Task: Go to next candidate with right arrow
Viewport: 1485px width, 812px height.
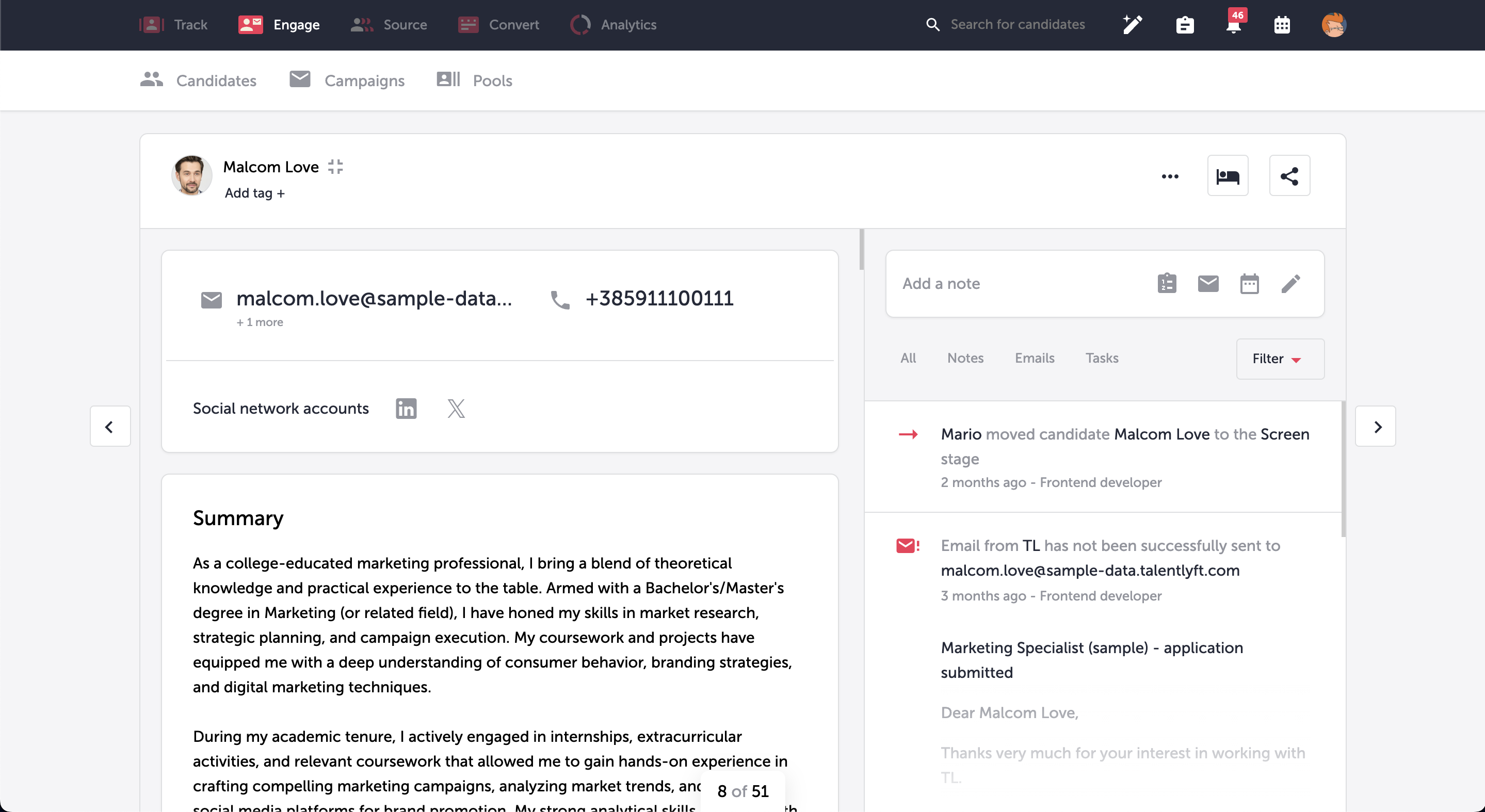Action: [1376, 427]
